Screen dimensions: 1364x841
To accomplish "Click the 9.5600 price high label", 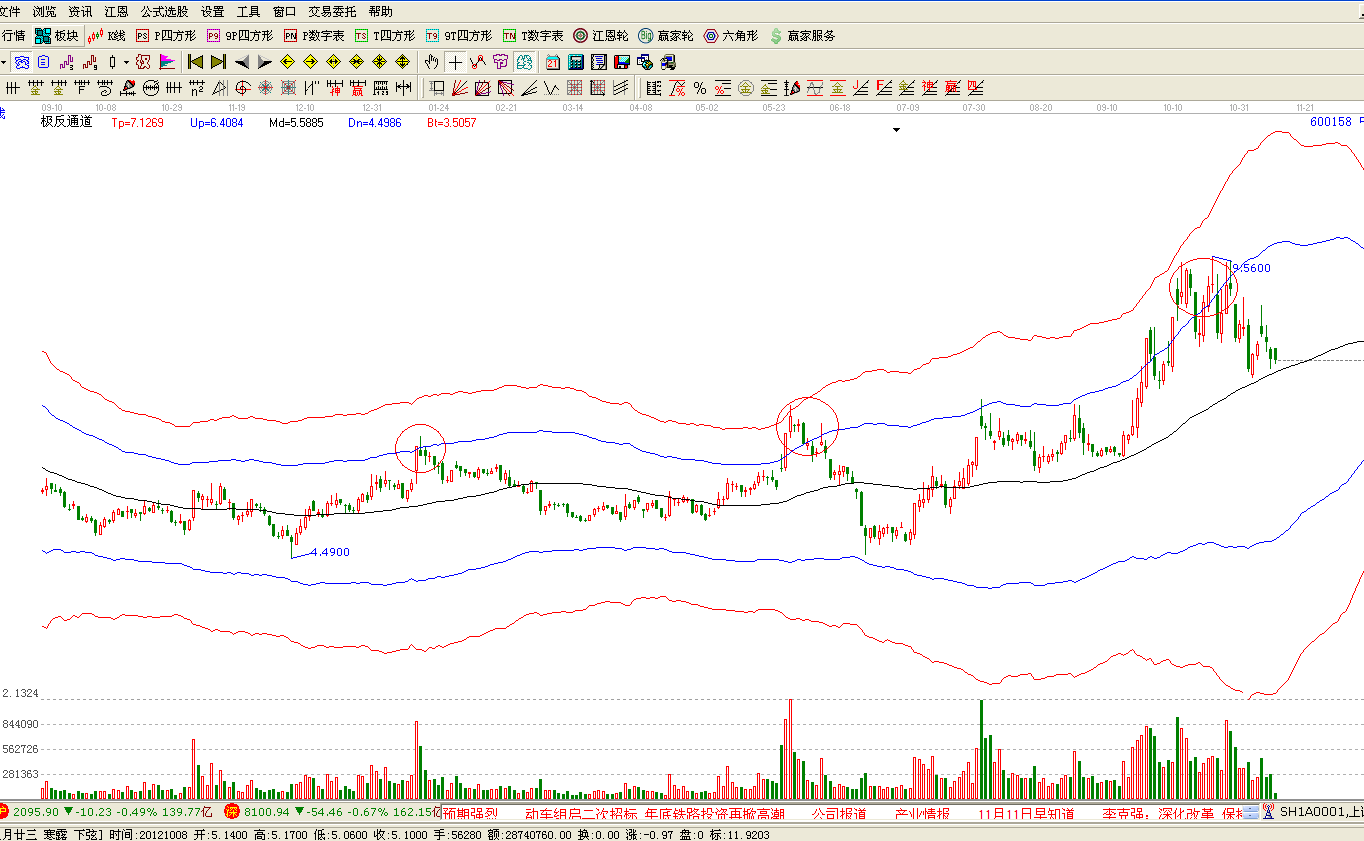I will point(1251,268).
